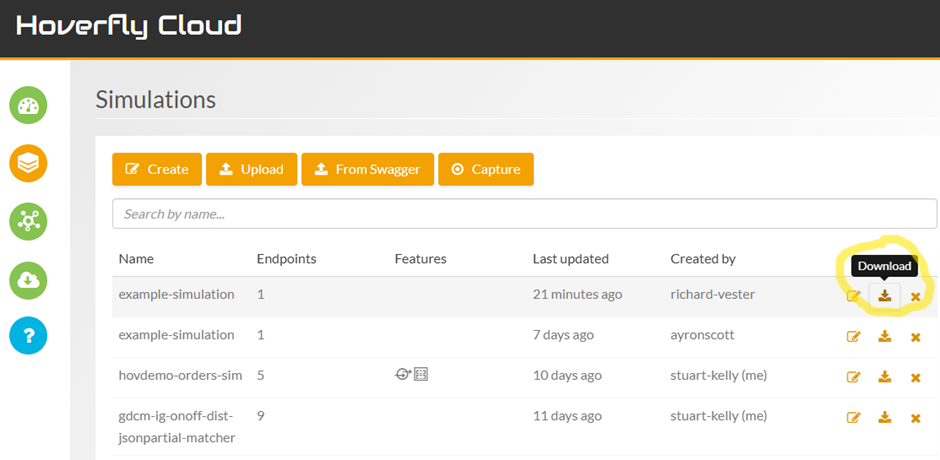Delete the gdcm-ig-onoff-dist simulation
The width and height of the screenshot is (940, 460).
tap(915, 417)
